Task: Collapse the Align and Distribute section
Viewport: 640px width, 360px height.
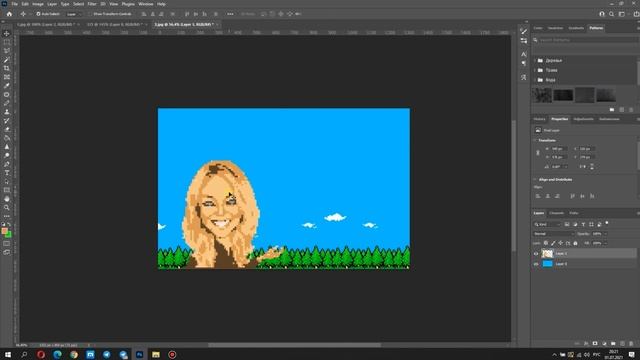Action: pos(535,180)
